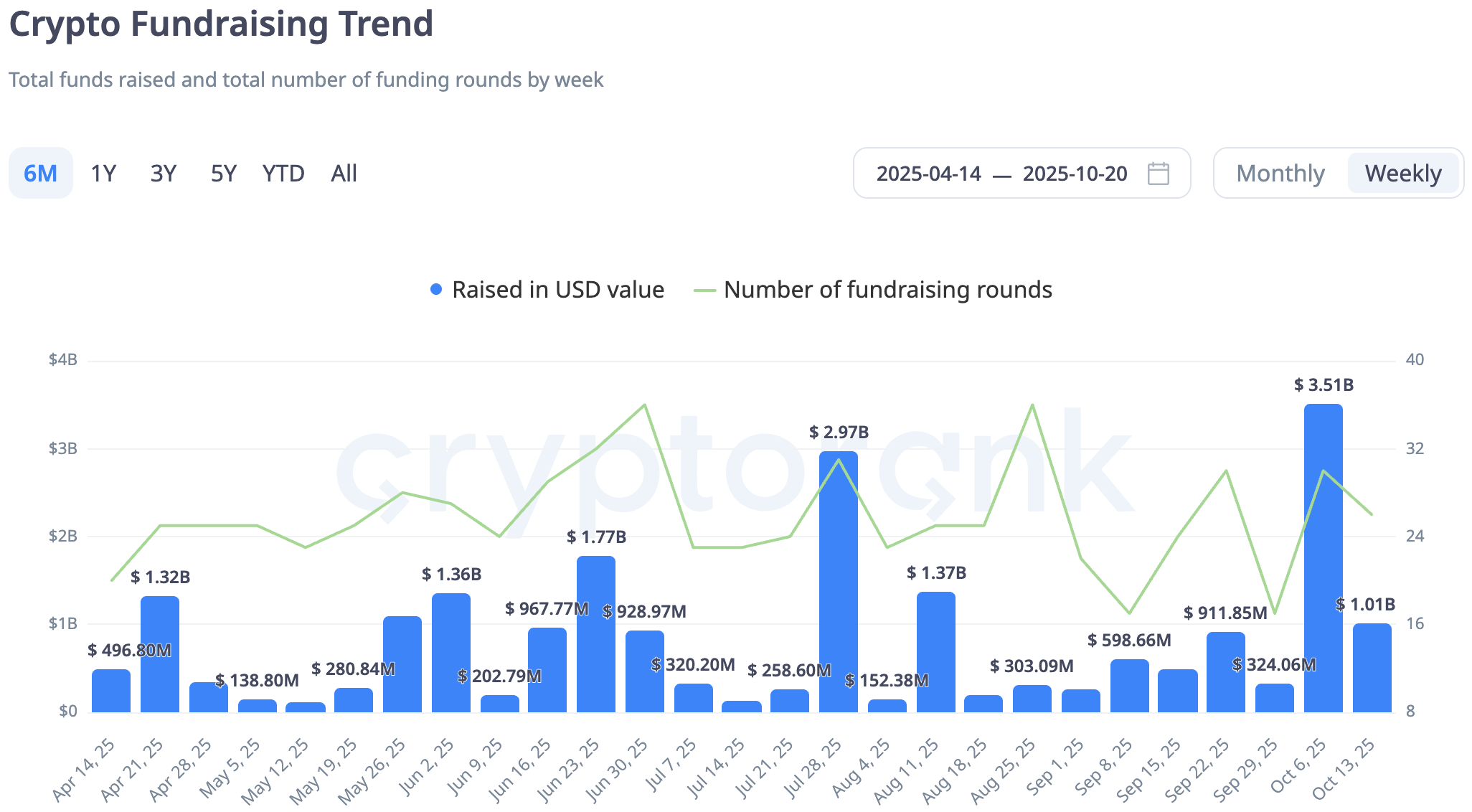Choose the 3Y time range

pos(164,174)
